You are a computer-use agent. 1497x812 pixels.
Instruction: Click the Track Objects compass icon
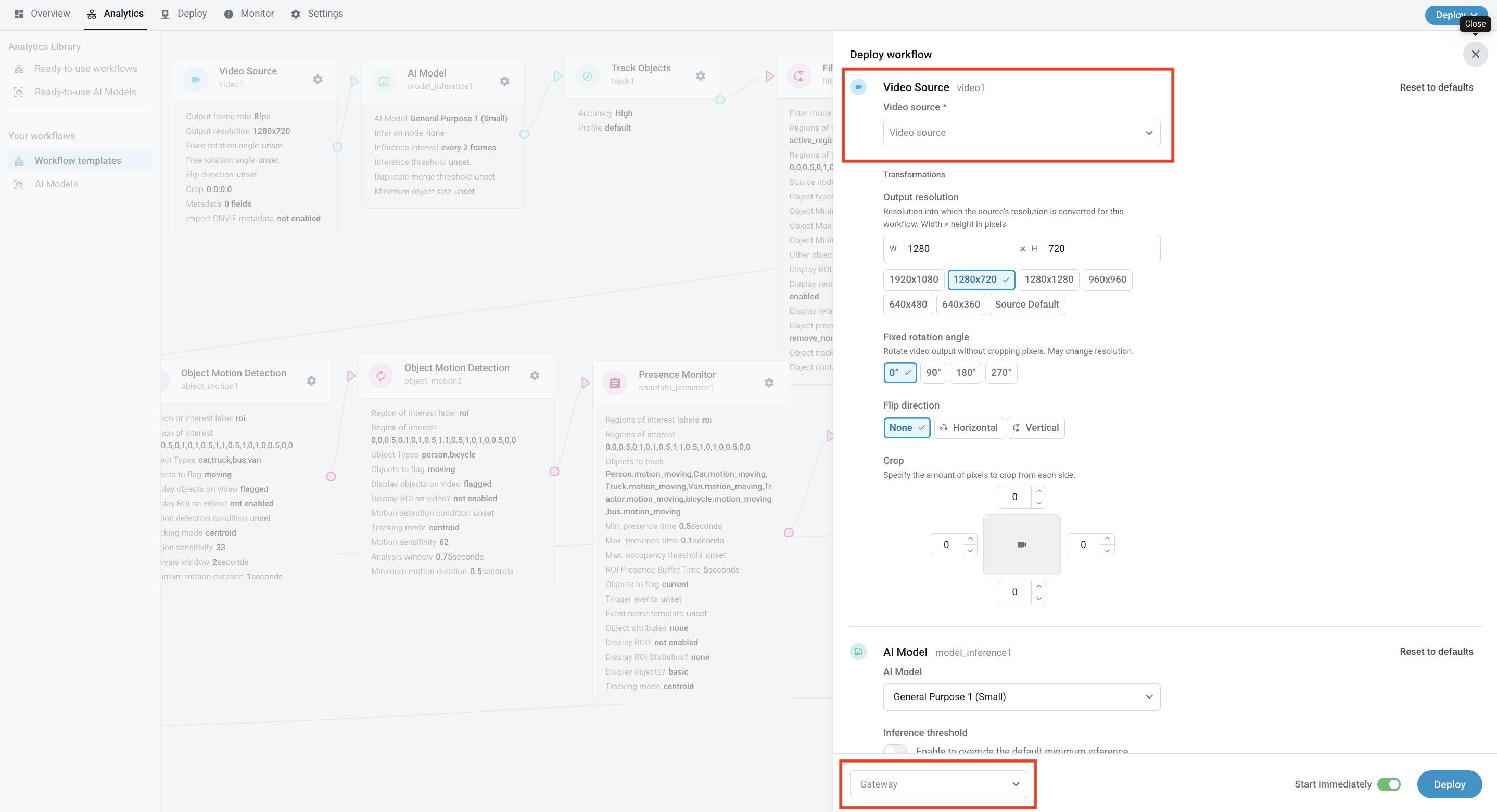[x=588, y=75]
